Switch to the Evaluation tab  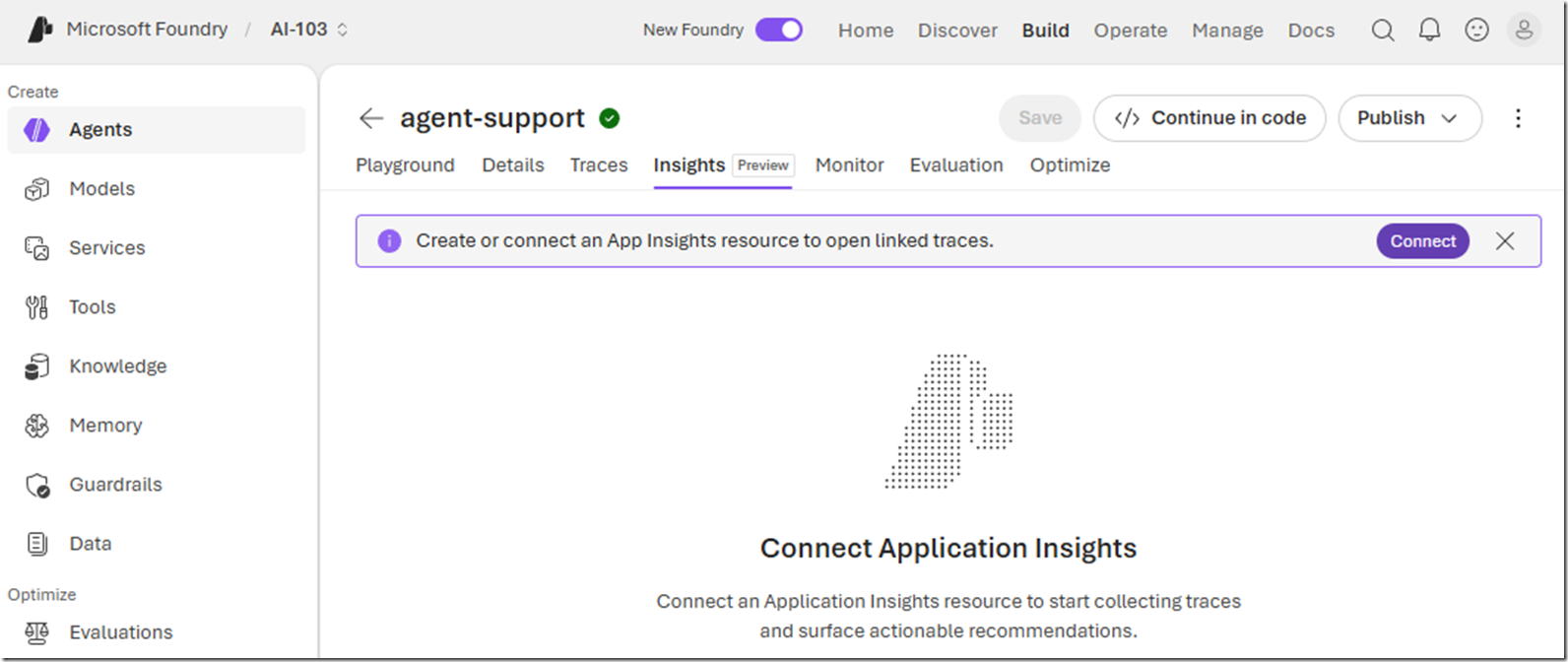[x=956, y=165]
